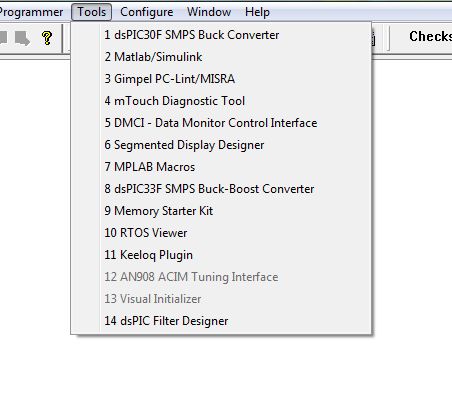Screen dimensions: 452x401
Task: Select DMCI Data Monitor Control Interface
Action: pos(221,123)
